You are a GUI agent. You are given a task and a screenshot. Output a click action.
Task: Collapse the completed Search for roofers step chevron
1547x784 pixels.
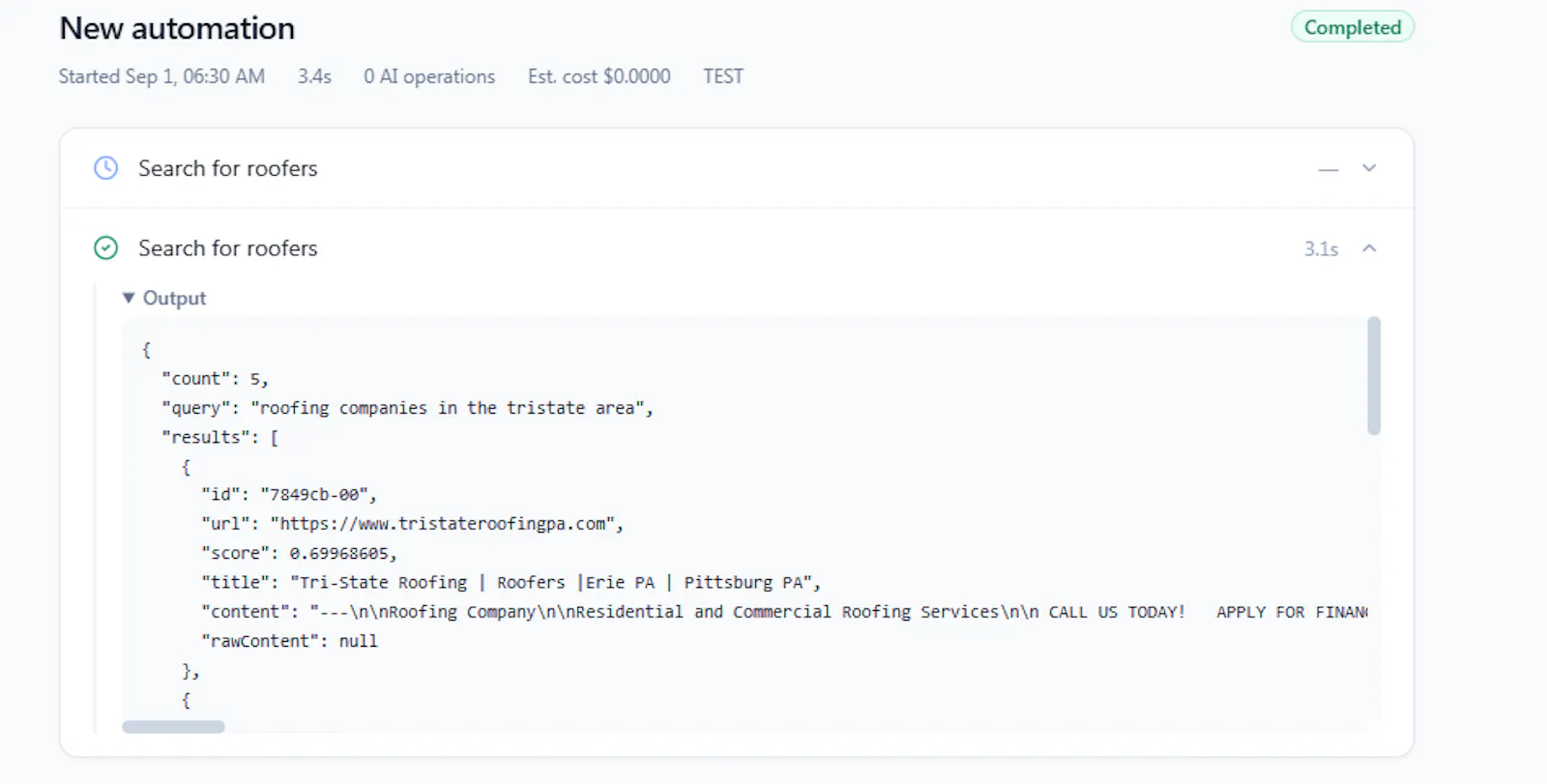click(1369, 248)
